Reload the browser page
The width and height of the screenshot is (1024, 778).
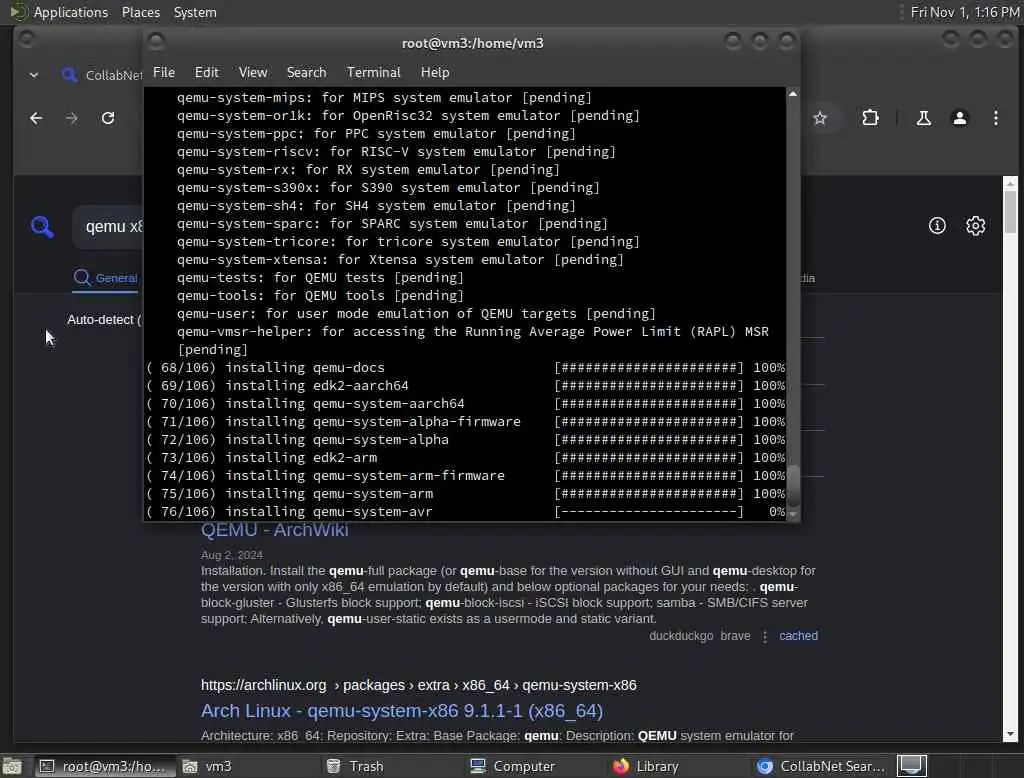[108, 118]
